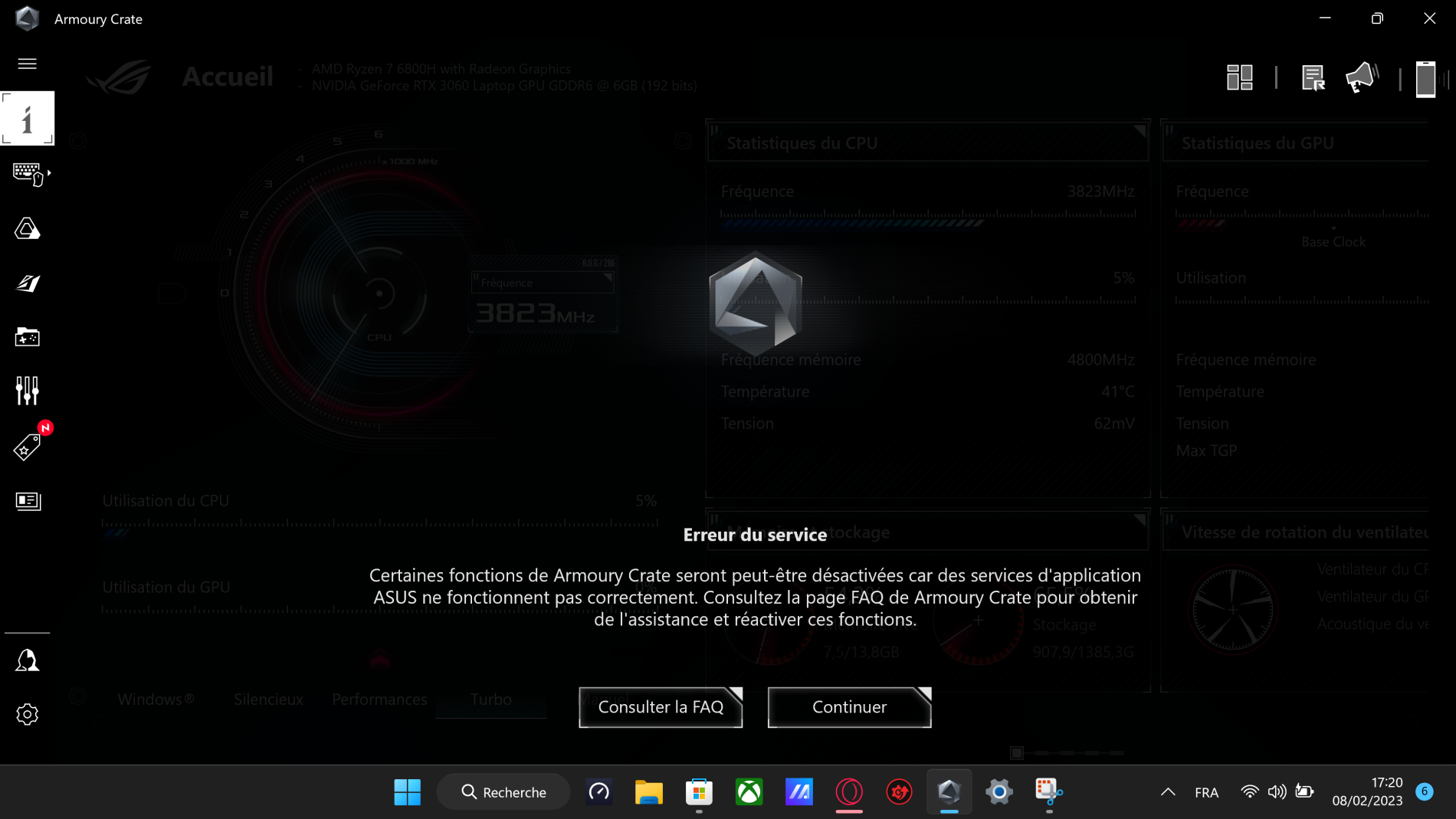
Task: Click the Continuer button
Action: coord(849,707)
